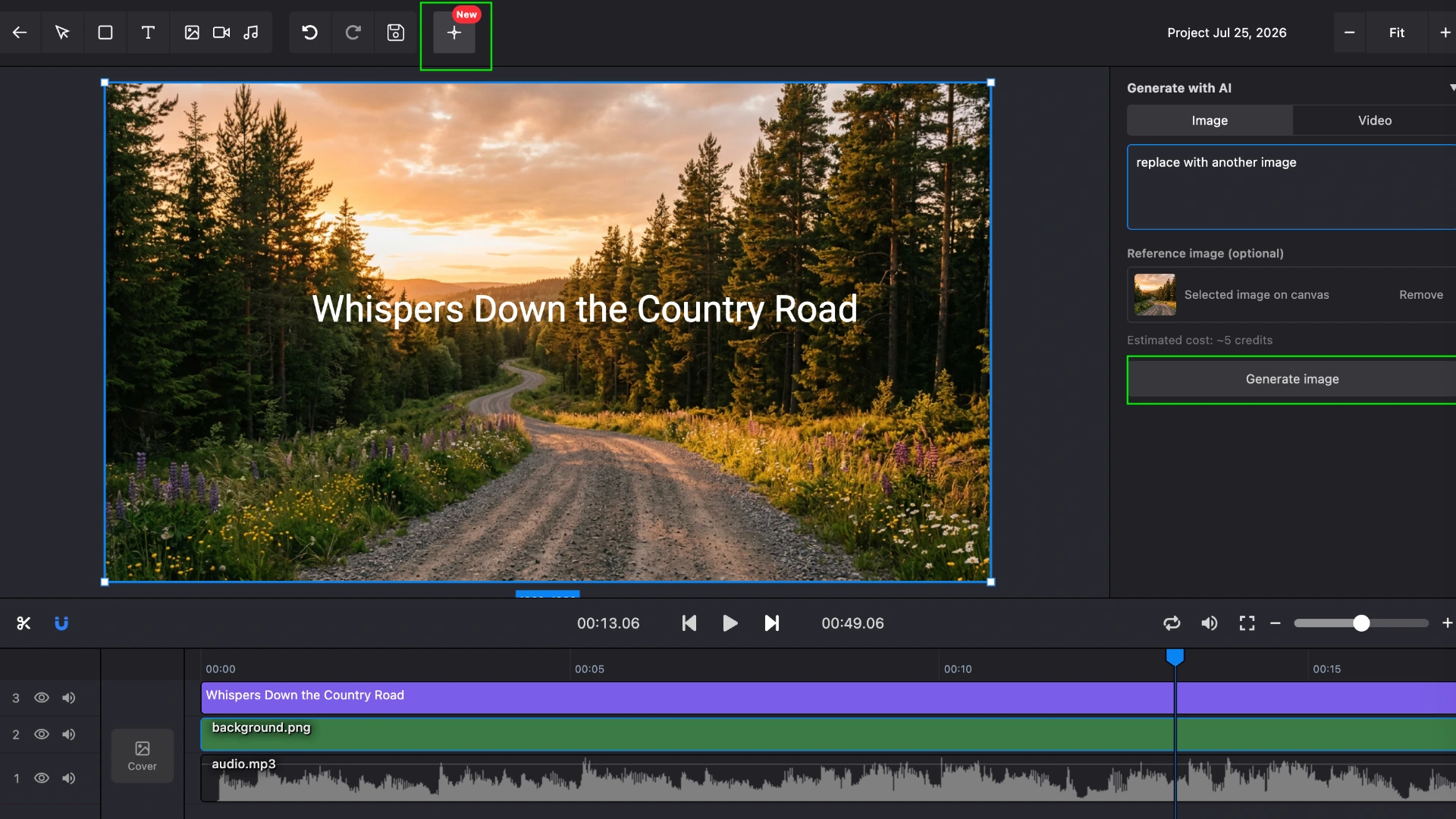Viewport: 1456px width, 819px height.
Task: Save the project with the disk icon
Action: click(396, 33)
